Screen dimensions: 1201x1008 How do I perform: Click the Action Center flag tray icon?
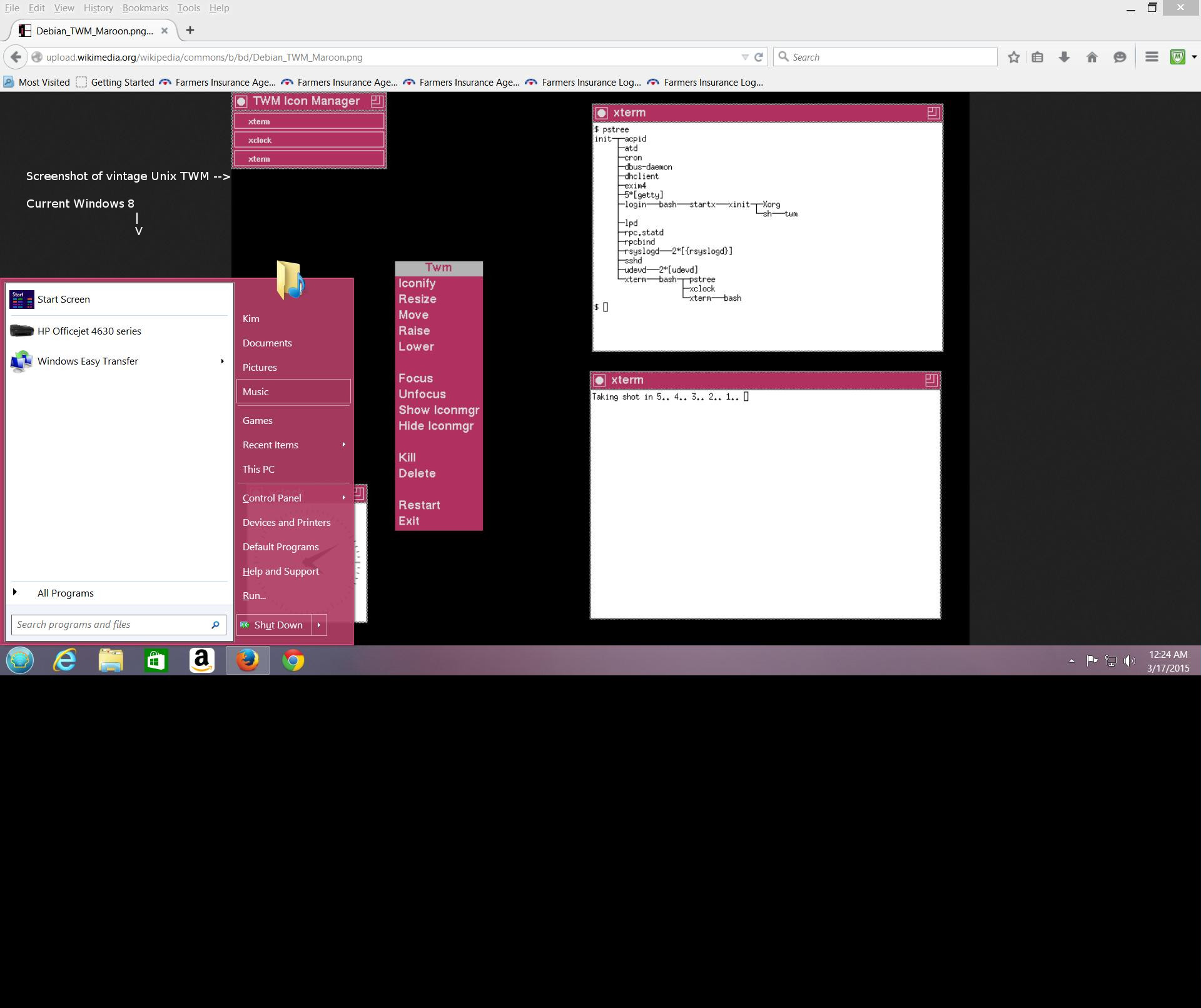(x=1092, y=660)
